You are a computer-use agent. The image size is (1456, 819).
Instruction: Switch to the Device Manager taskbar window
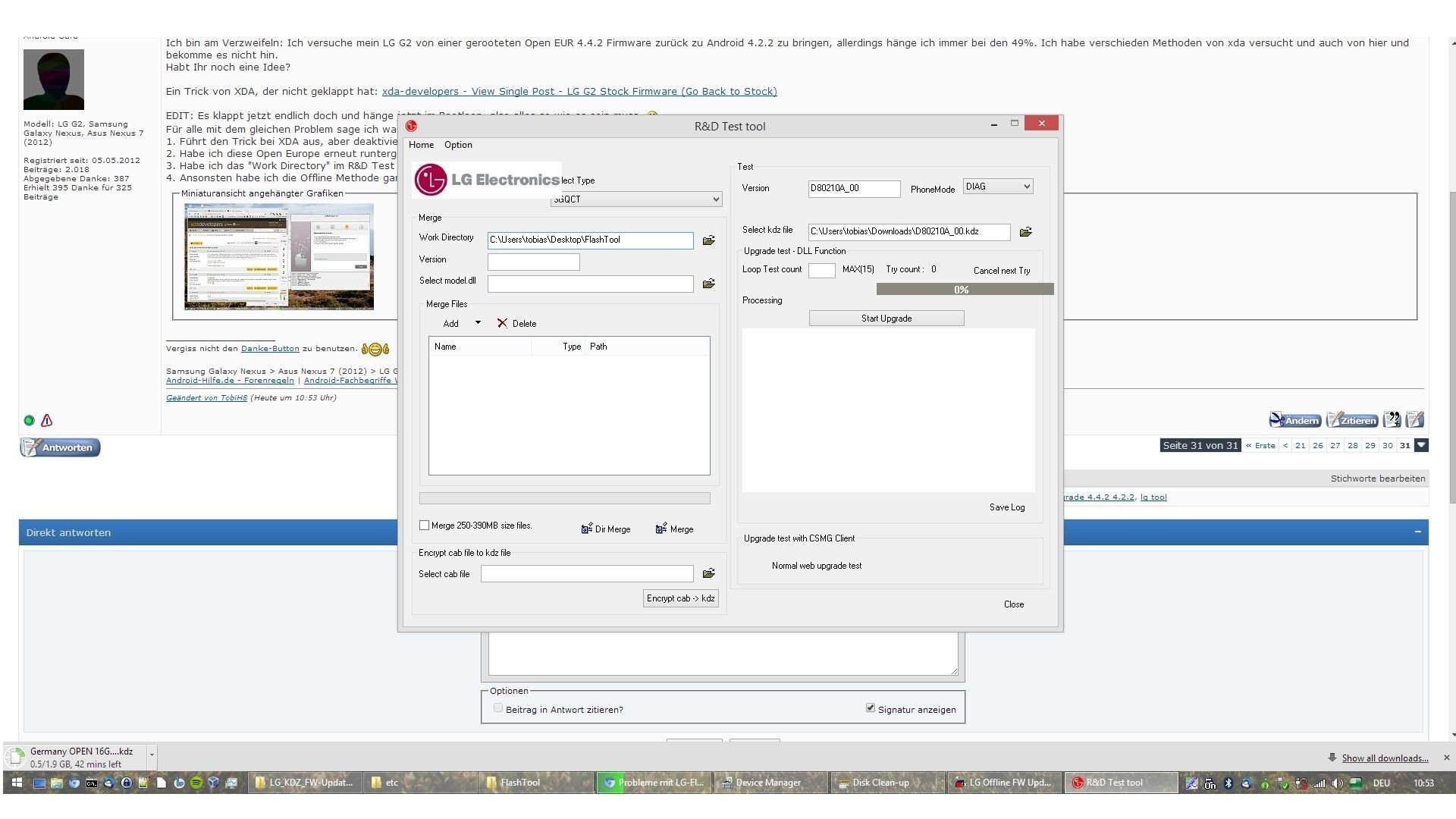click(769, 783)
